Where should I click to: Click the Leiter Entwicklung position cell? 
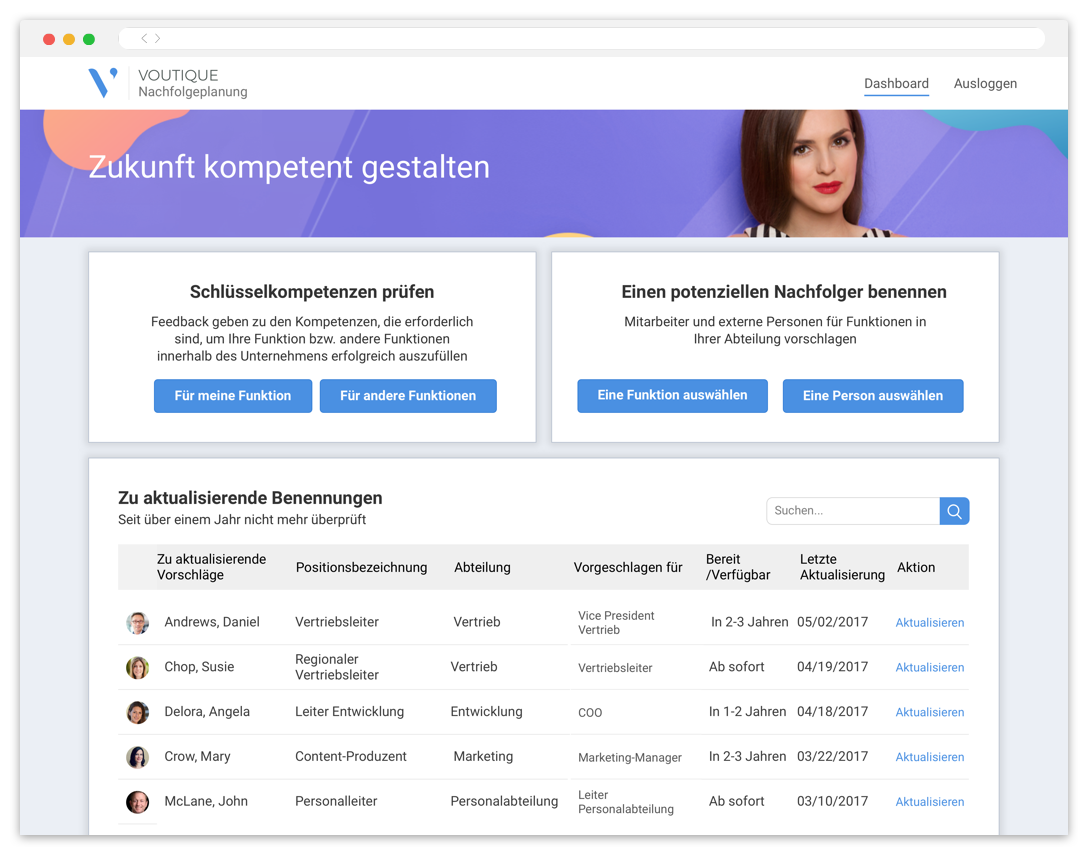(349, 712)
